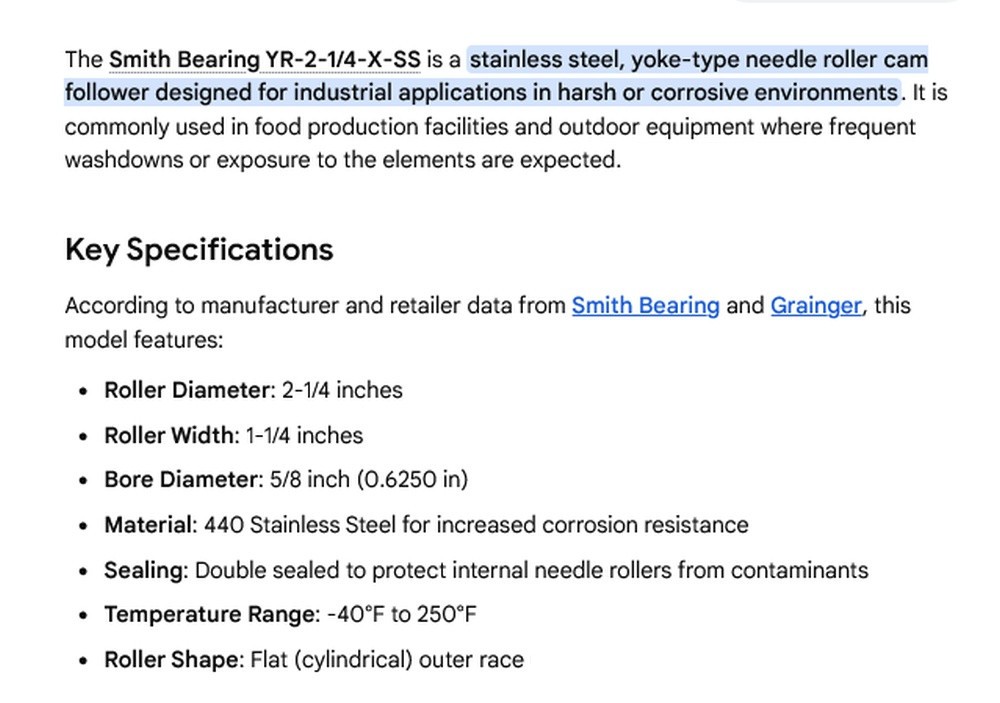Click the "washdowns or exposure" sentence
Image resolution: width=1000 pixels, height=703 pixels.
tap(342, 159)
